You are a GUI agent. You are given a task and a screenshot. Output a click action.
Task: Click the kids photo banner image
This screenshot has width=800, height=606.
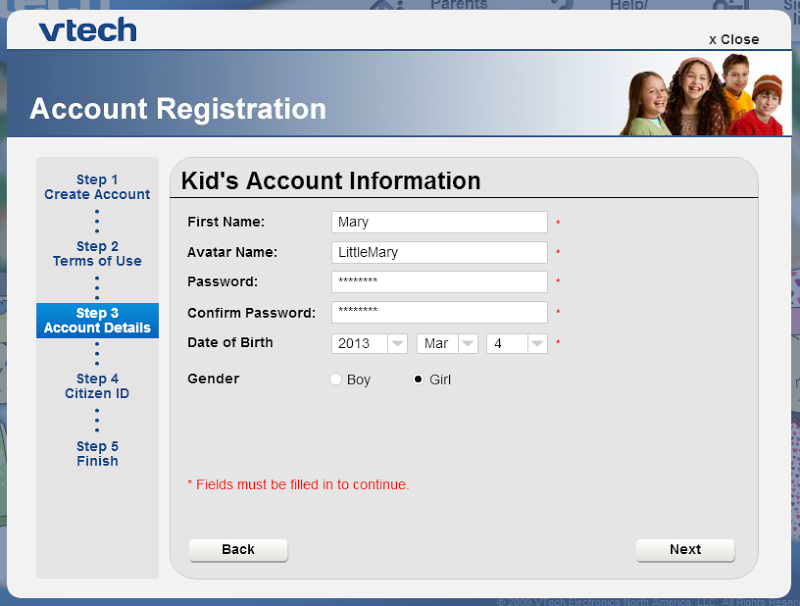point(702,95)
